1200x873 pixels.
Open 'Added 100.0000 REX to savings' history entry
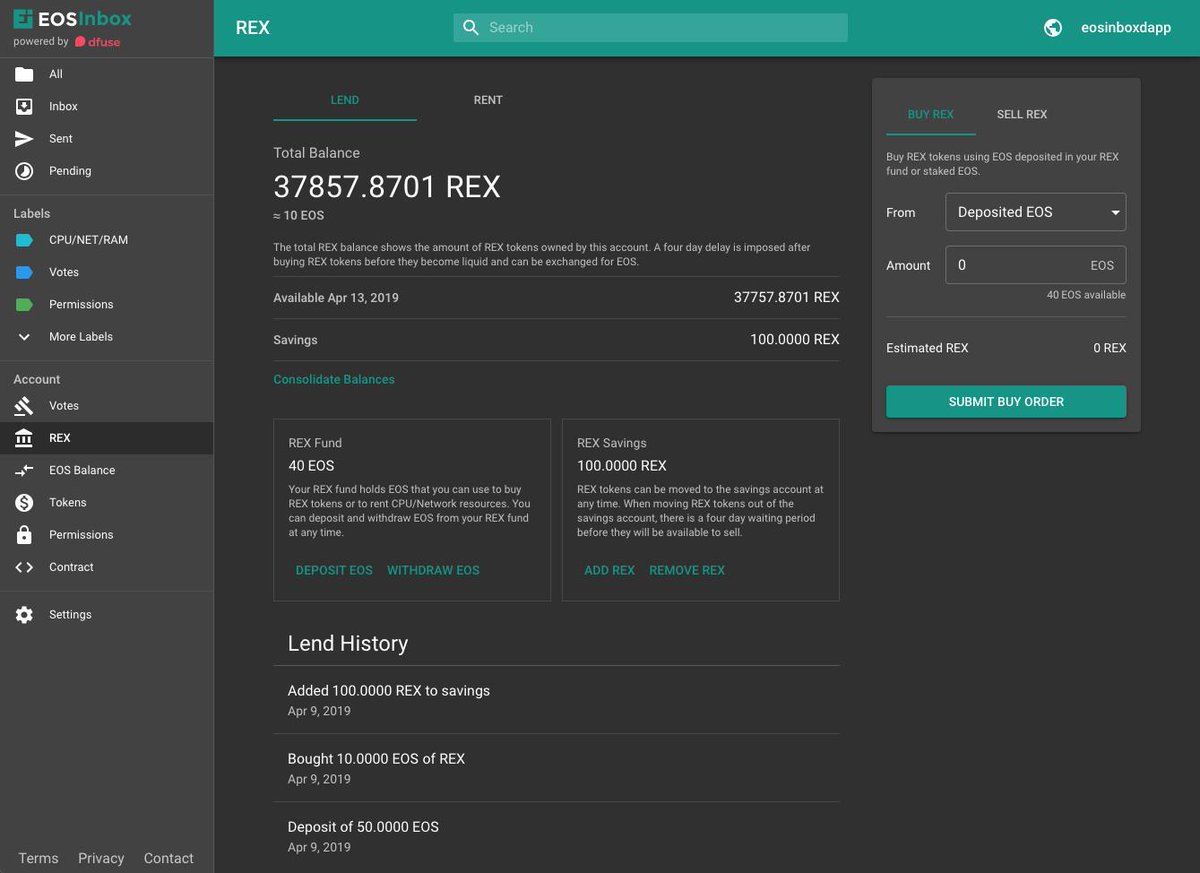[557, 700]
